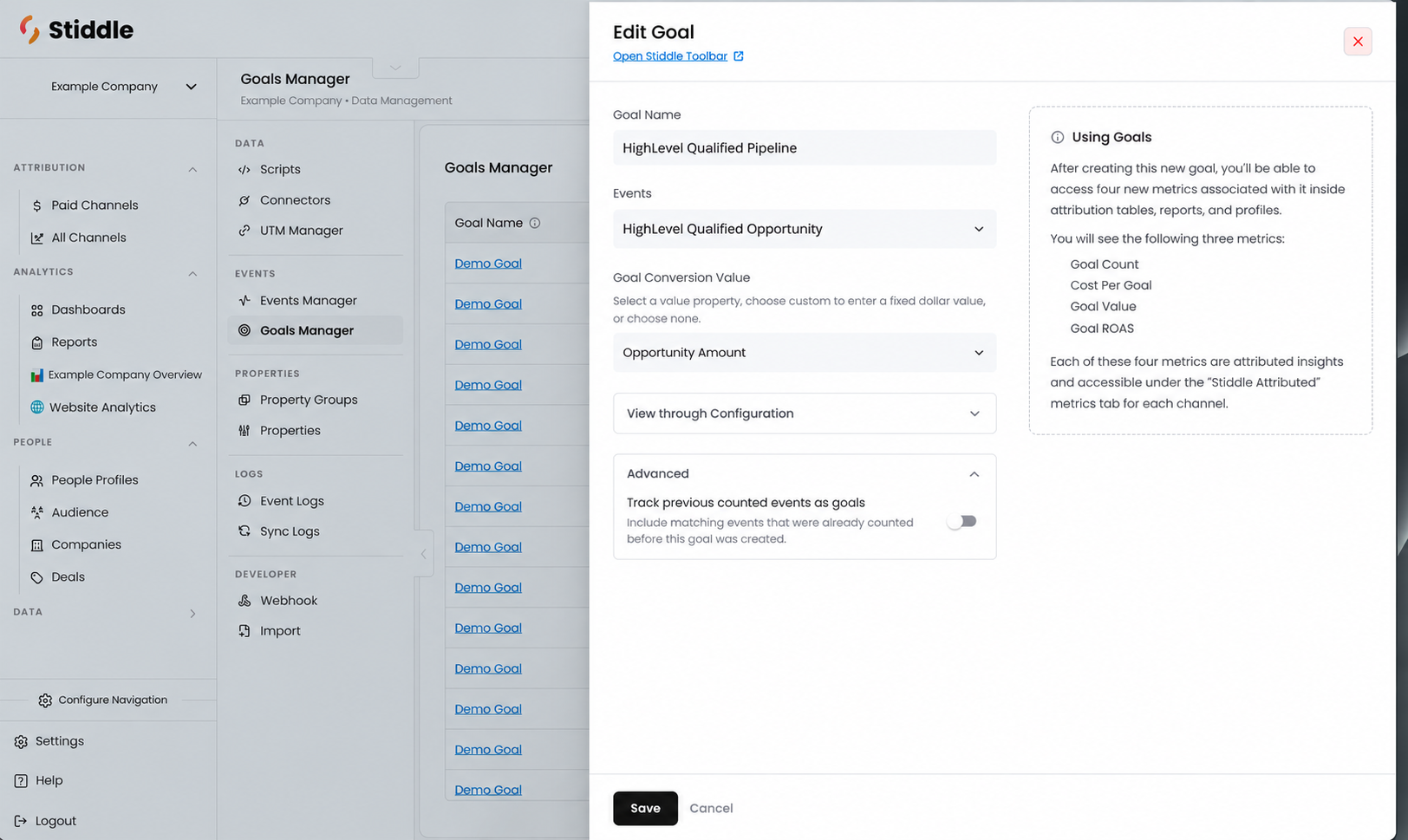Collapse the Advanced section
Image resolution: width=1408 pixels, height=840 pixels.
coord(975,474)
